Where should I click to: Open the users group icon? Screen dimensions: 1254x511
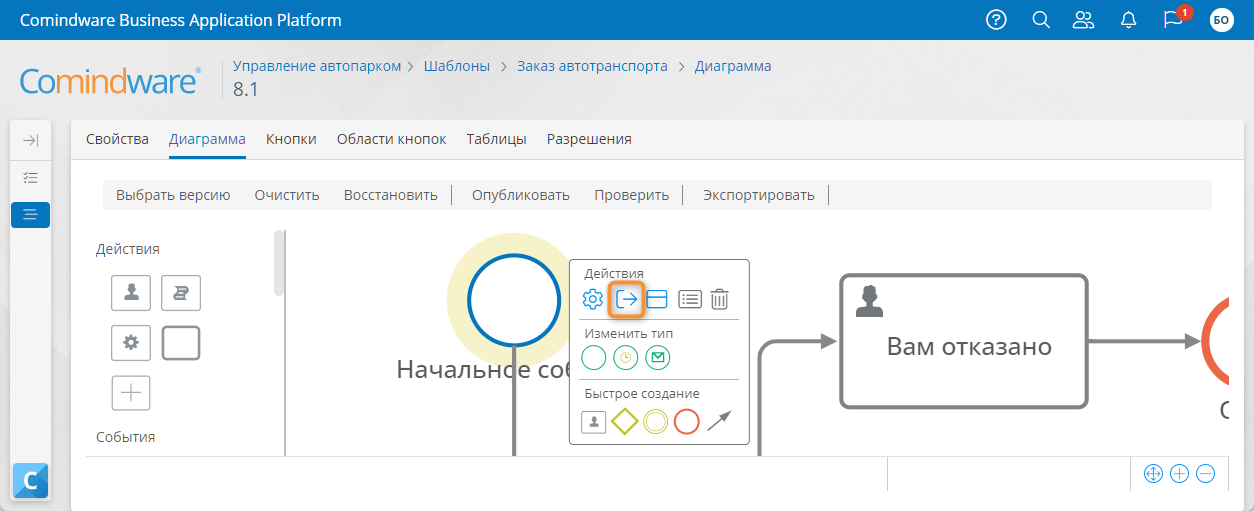1083,20
